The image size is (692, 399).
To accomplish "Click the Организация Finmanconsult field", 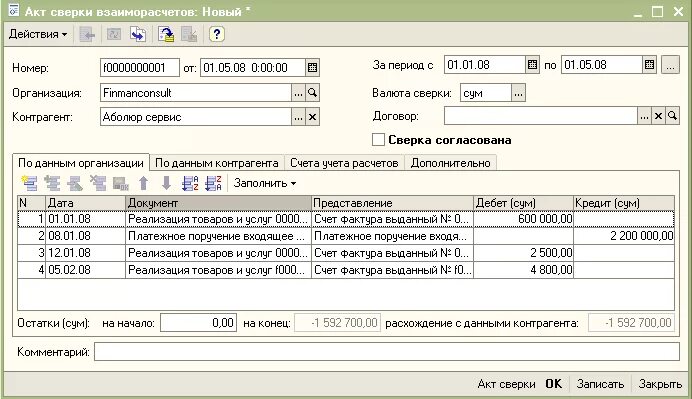I will [196, 93].
